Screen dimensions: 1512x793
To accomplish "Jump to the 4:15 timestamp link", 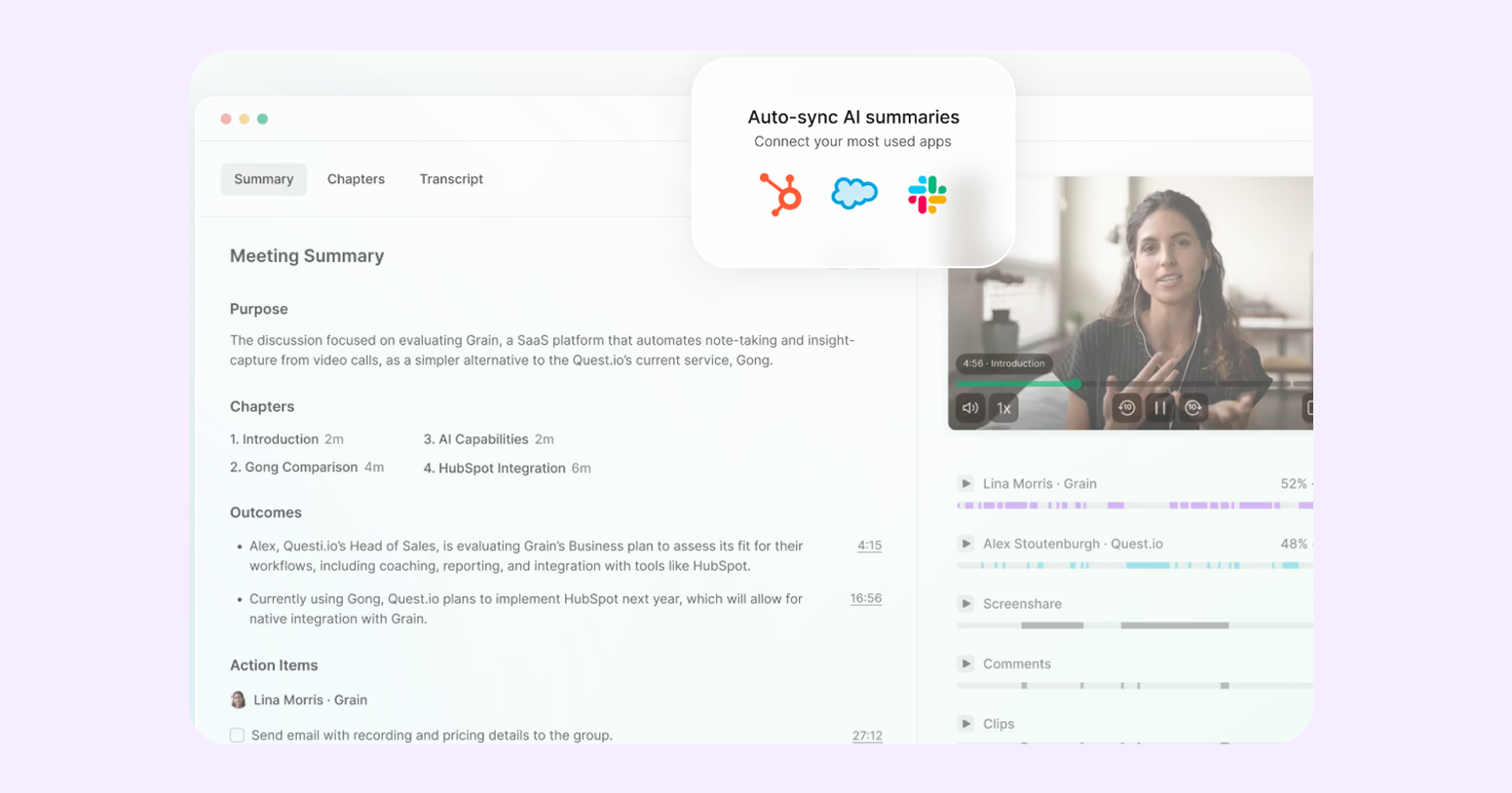I will [869, 546].
